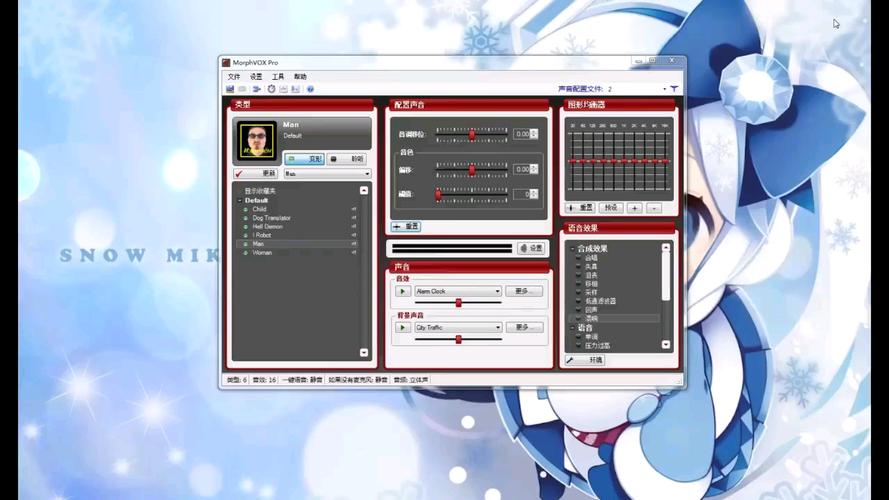Click the microphone 设置 button

click(x=531, y=248)
